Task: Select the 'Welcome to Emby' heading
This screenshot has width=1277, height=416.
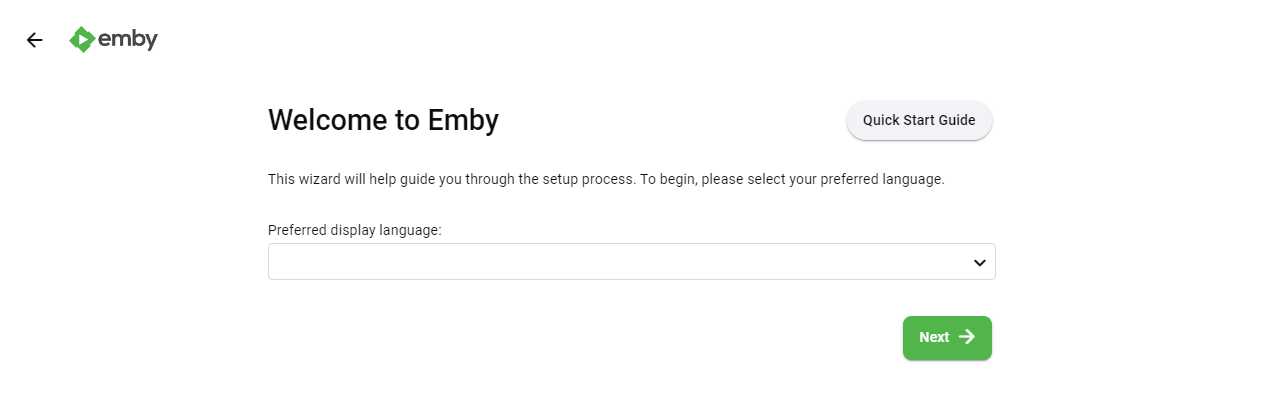Action: coord(383,121)
